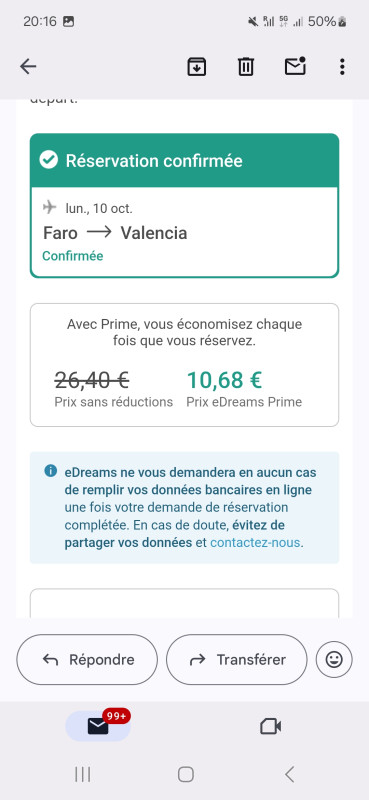Tap the Réservation confirmée header

point(184,161)
